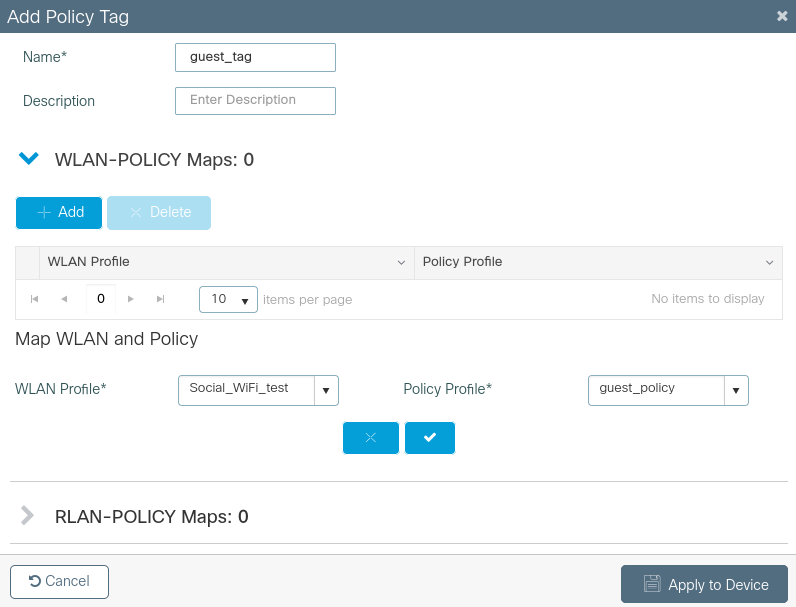Open the Policy Profile column filter menu

769,263
